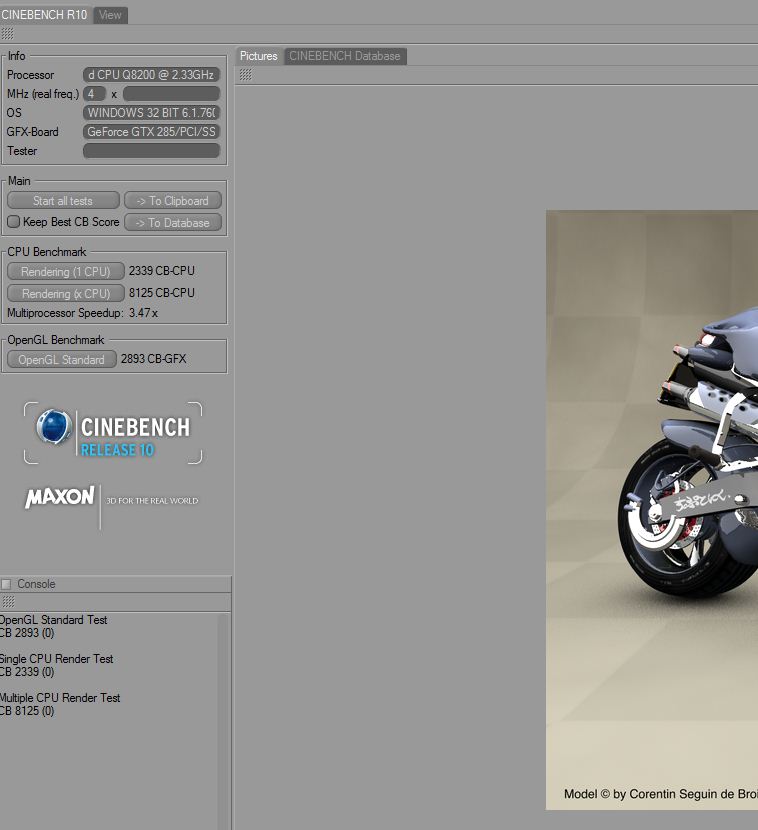Click the Processor name field
The width and height of the screenshot is (758, 830).
coord(151,75)
